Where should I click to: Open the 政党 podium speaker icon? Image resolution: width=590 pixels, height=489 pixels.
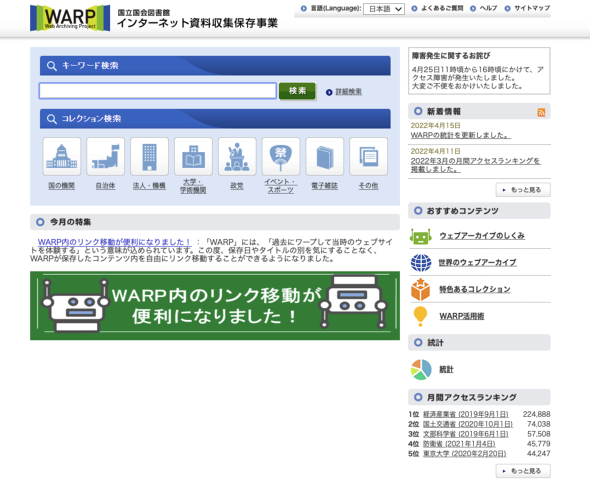(x=237, y=156)
